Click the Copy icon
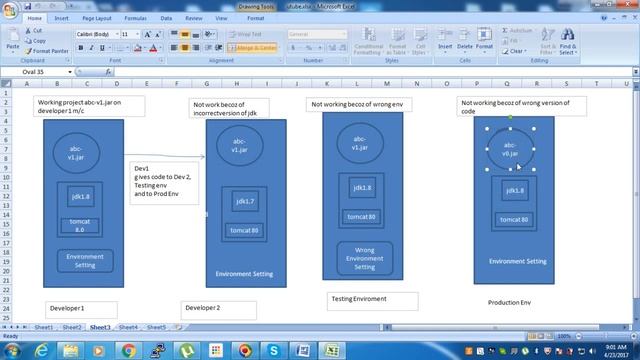This screenshot has height=360, width=640. pyautogui.click(x=28, y=41)
